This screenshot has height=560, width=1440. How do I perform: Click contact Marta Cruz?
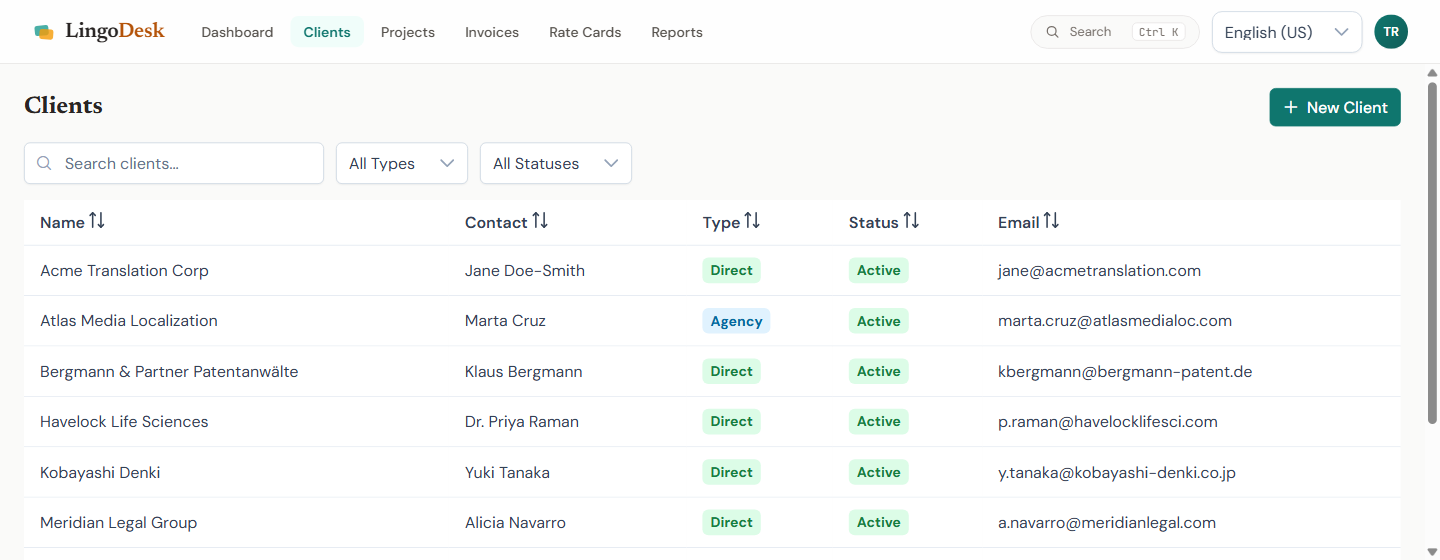tap(505, 321)
